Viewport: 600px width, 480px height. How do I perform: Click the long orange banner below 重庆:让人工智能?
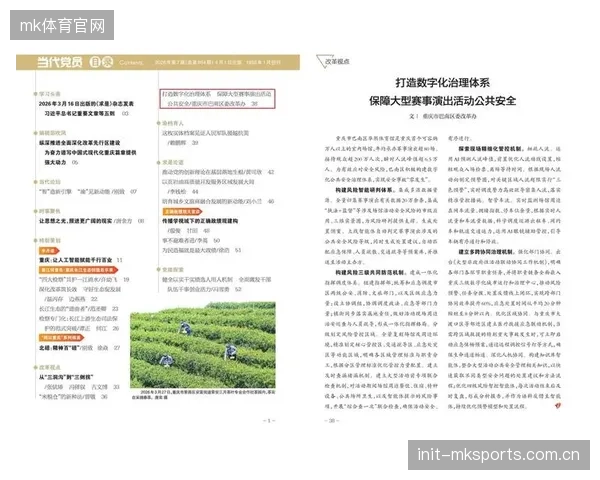78,270
